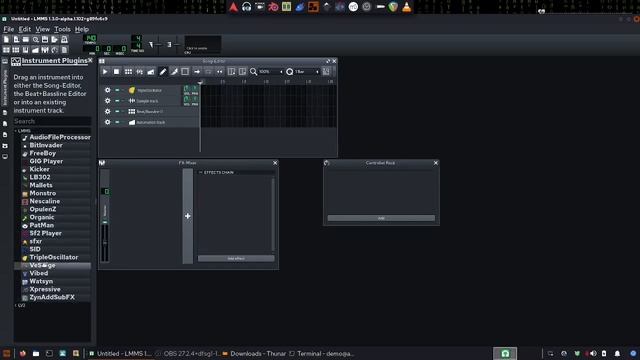The width and height of the screenshot is (640, 360).
Task: Add beat/bassline track in Song Editor
Action: (x=128, y=71)
